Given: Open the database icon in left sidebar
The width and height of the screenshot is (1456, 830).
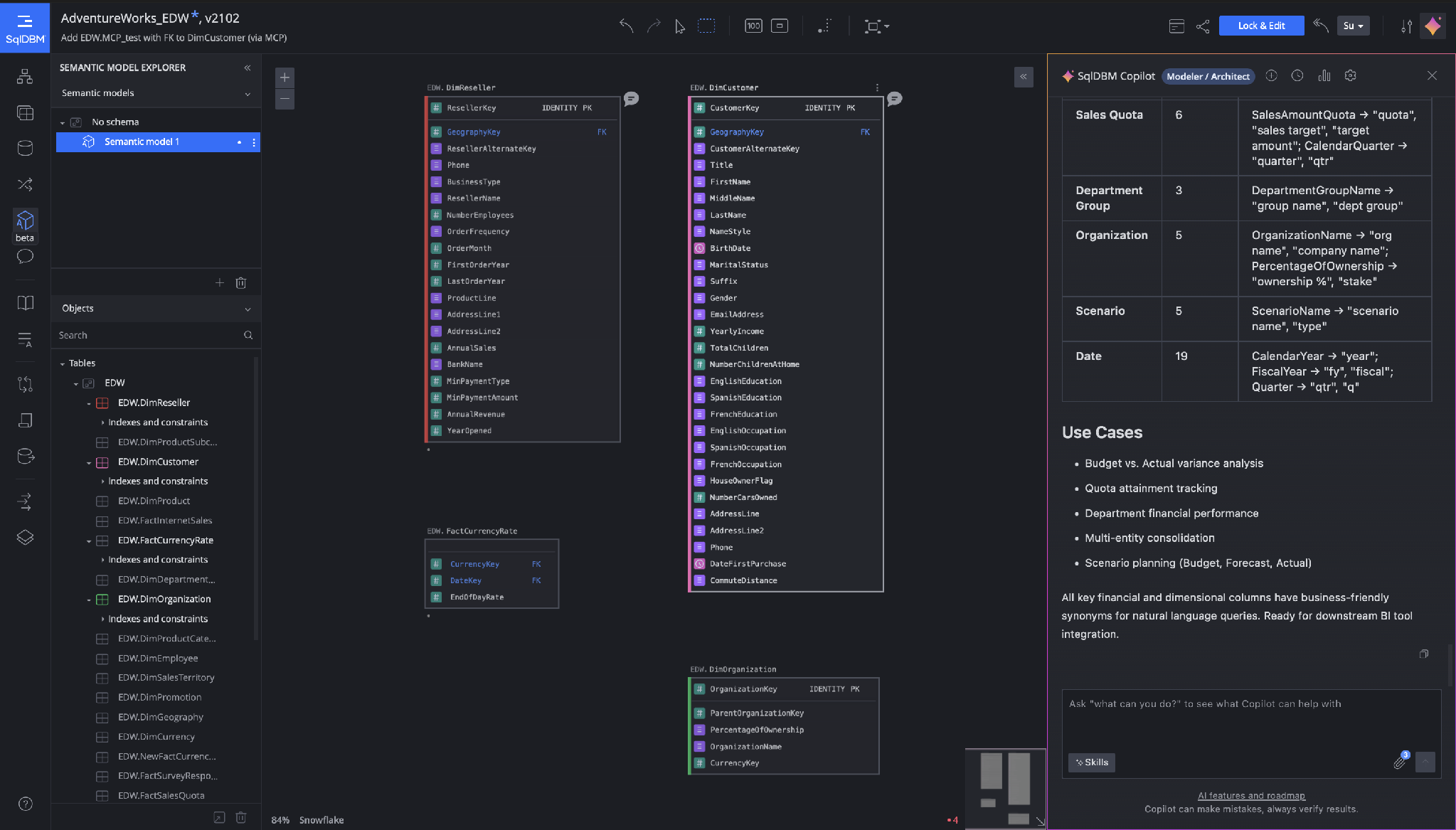Looking at the screenshot, I should click(x=25, y=148).
